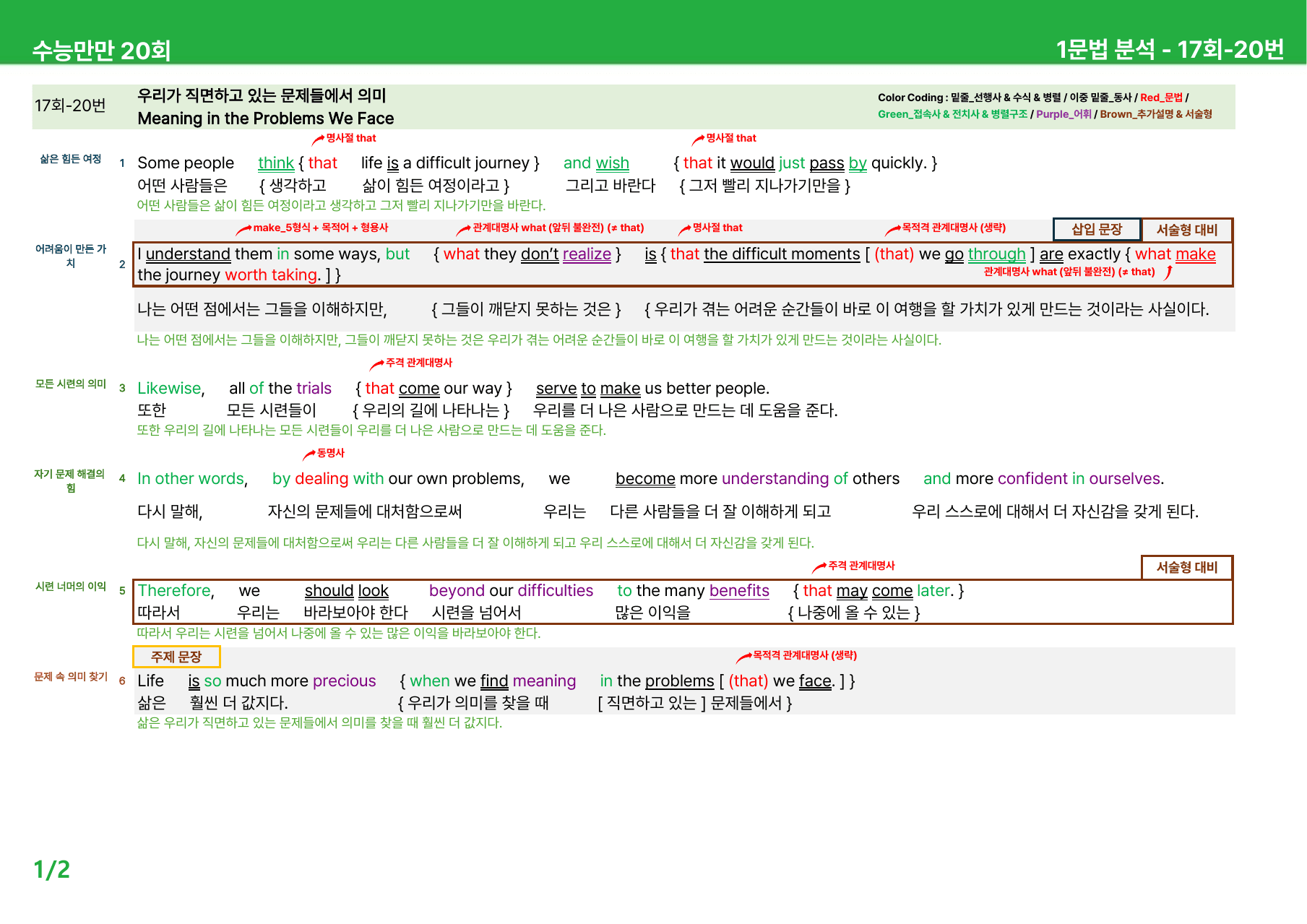This screenshot has width=1307, height=924.
Task: Click 'Red_문법' in the color legend
Action: (1161, 98)
